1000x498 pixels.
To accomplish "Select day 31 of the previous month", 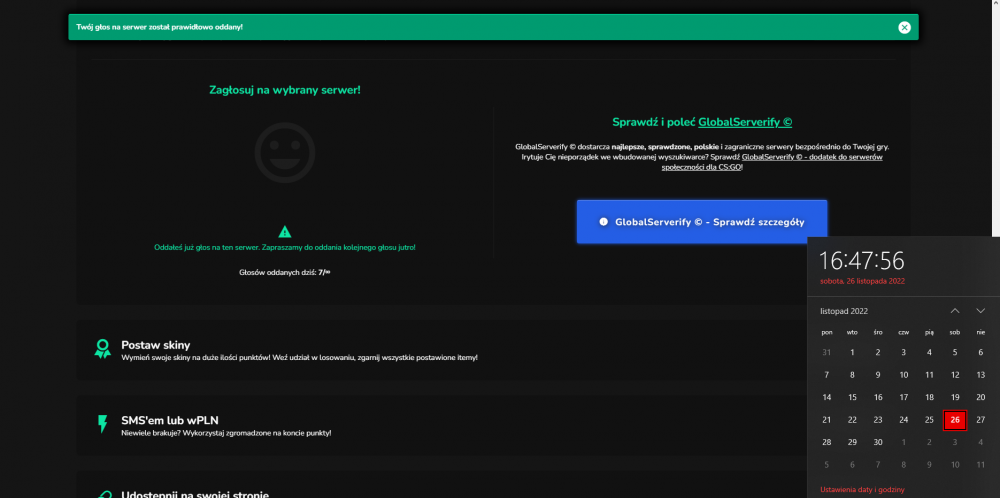I will pos(827,352).
